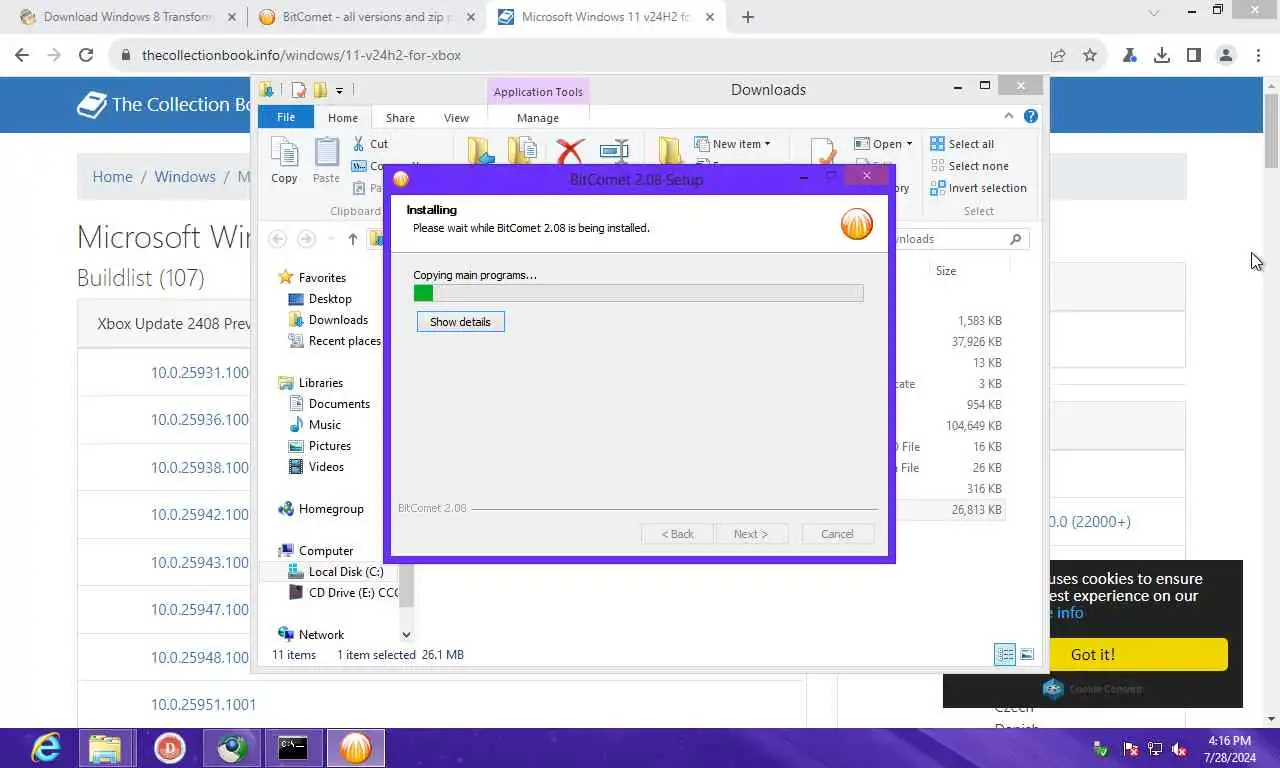Bookmark this page with star icon

(1090, 56)
